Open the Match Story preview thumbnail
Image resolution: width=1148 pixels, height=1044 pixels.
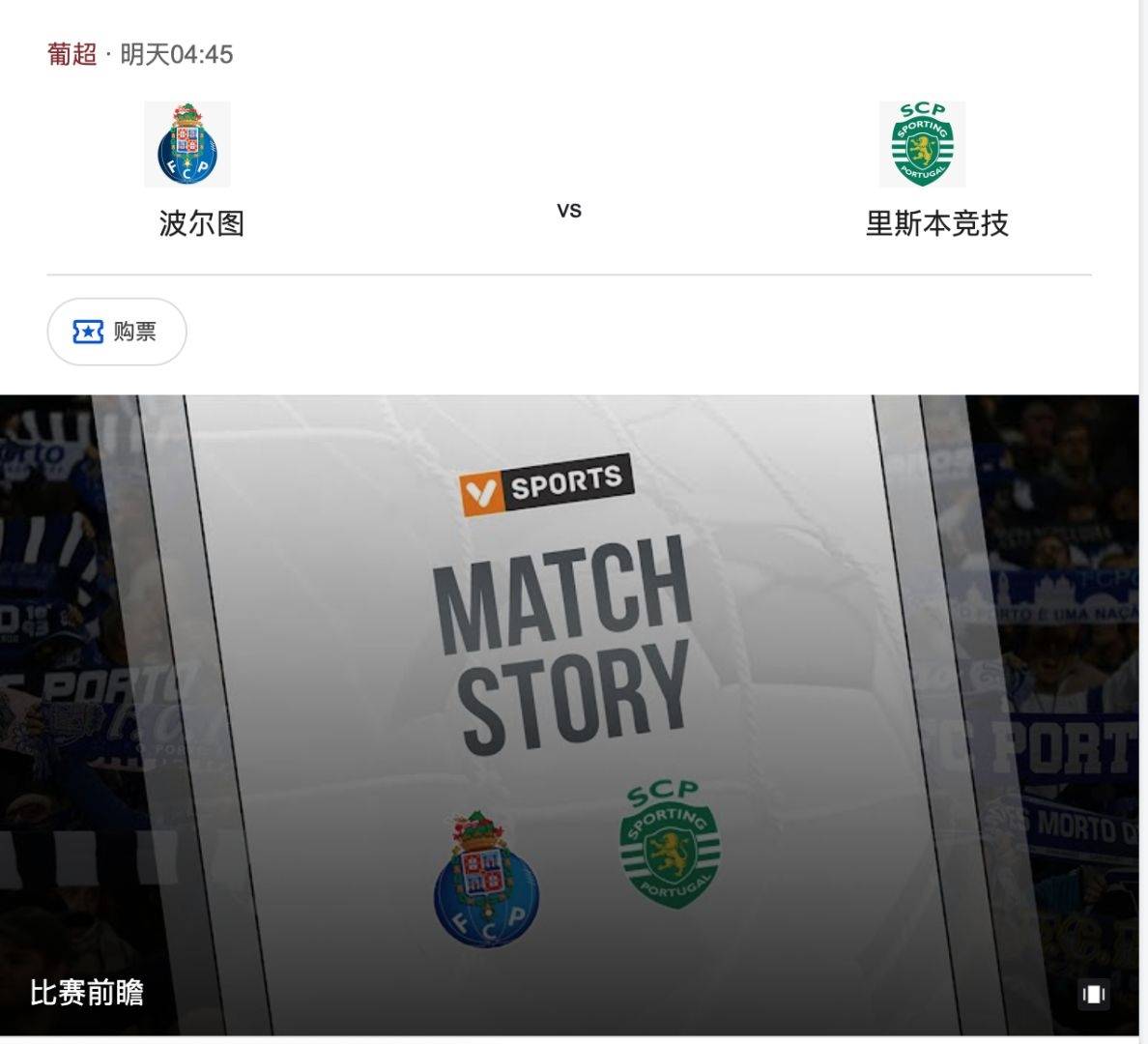569,715
